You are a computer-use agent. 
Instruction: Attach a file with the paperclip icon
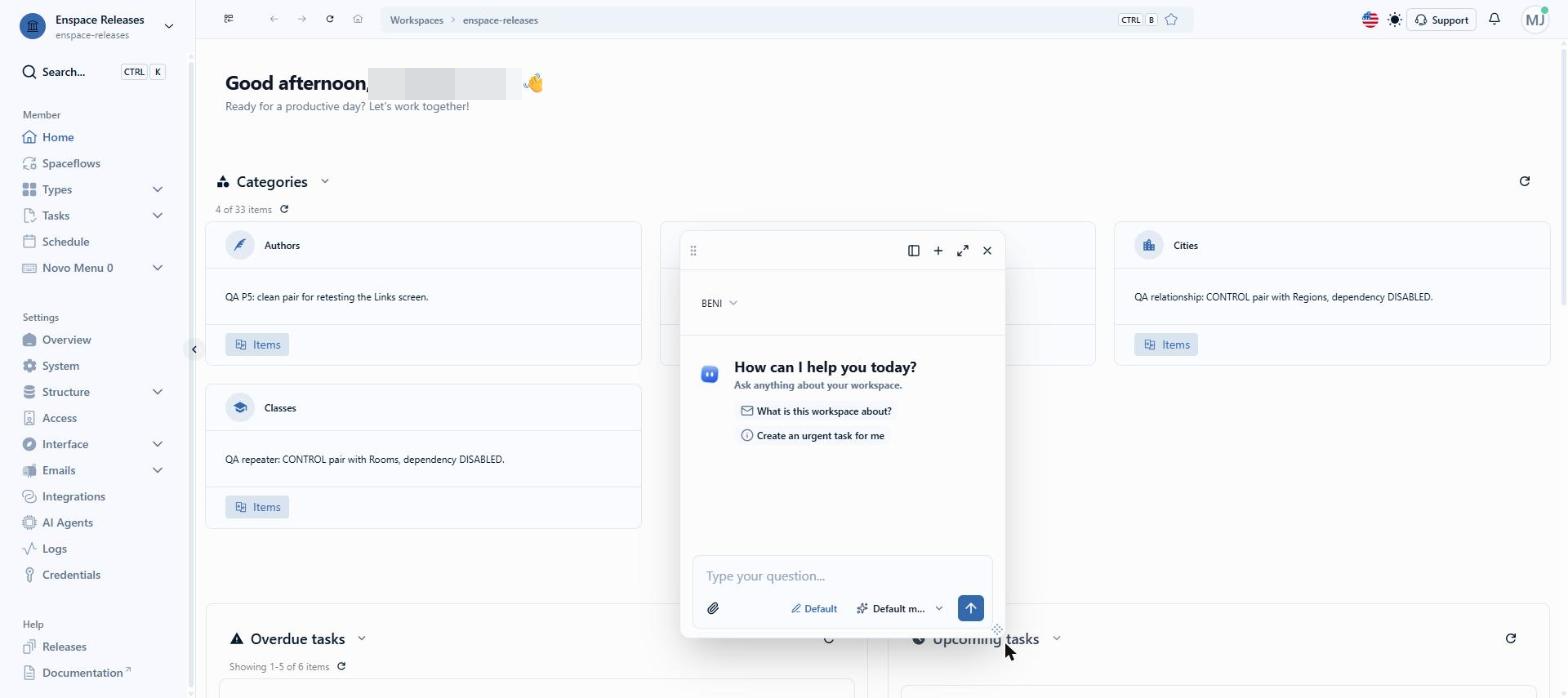point(713,608)
